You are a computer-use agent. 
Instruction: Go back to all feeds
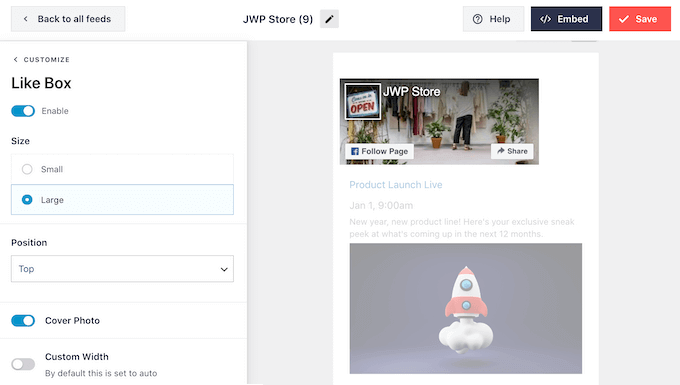coord(68,19)
